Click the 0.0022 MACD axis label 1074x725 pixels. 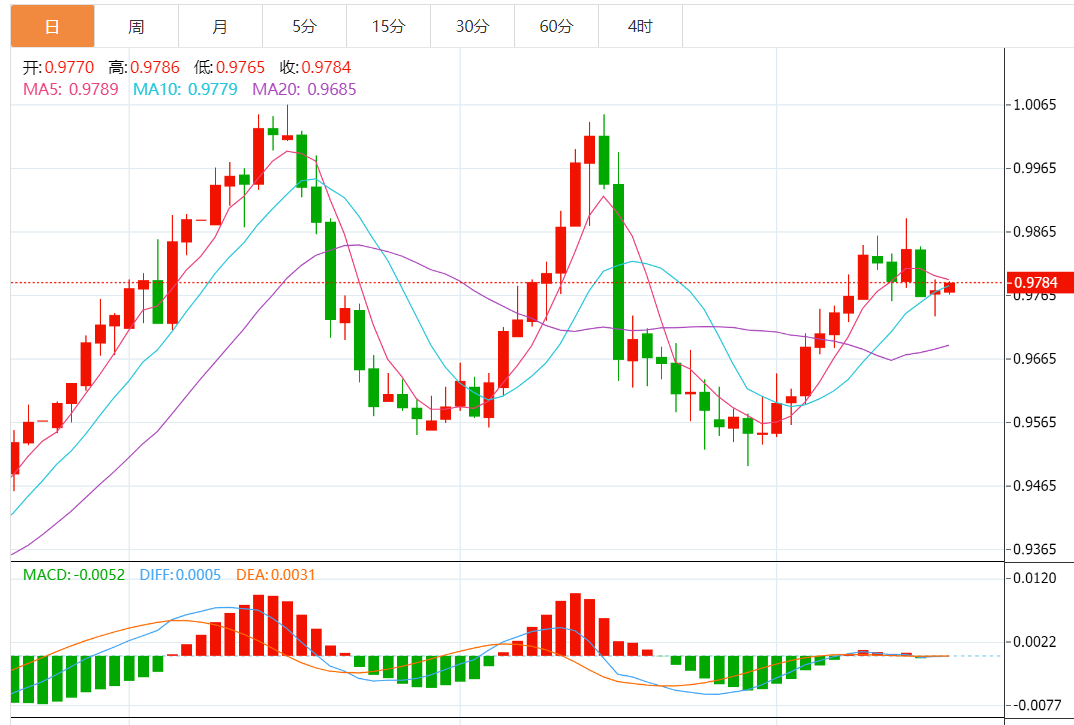[1035, 642]
